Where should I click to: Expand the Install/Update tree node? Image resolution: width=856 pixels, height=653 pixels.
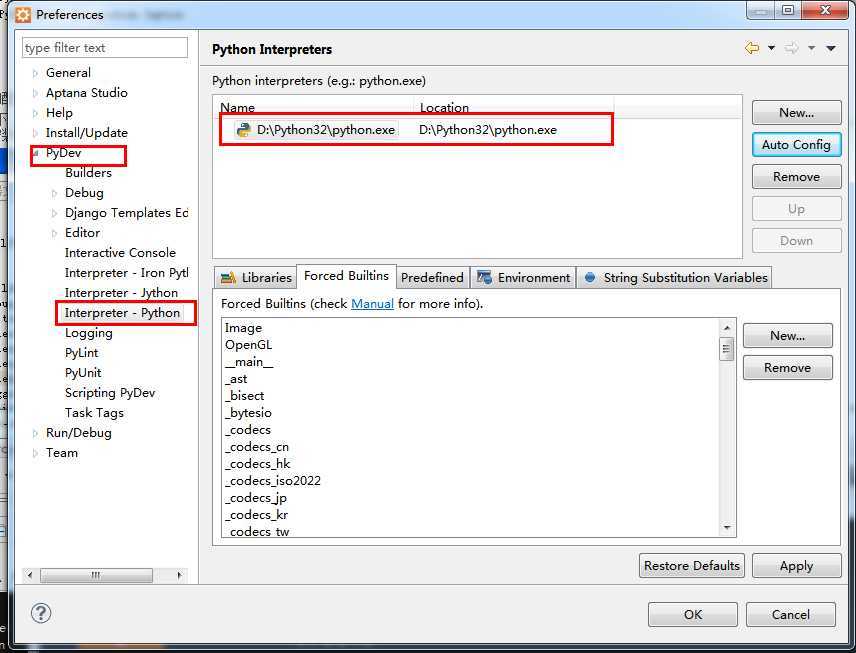click(x=35, y=133)
